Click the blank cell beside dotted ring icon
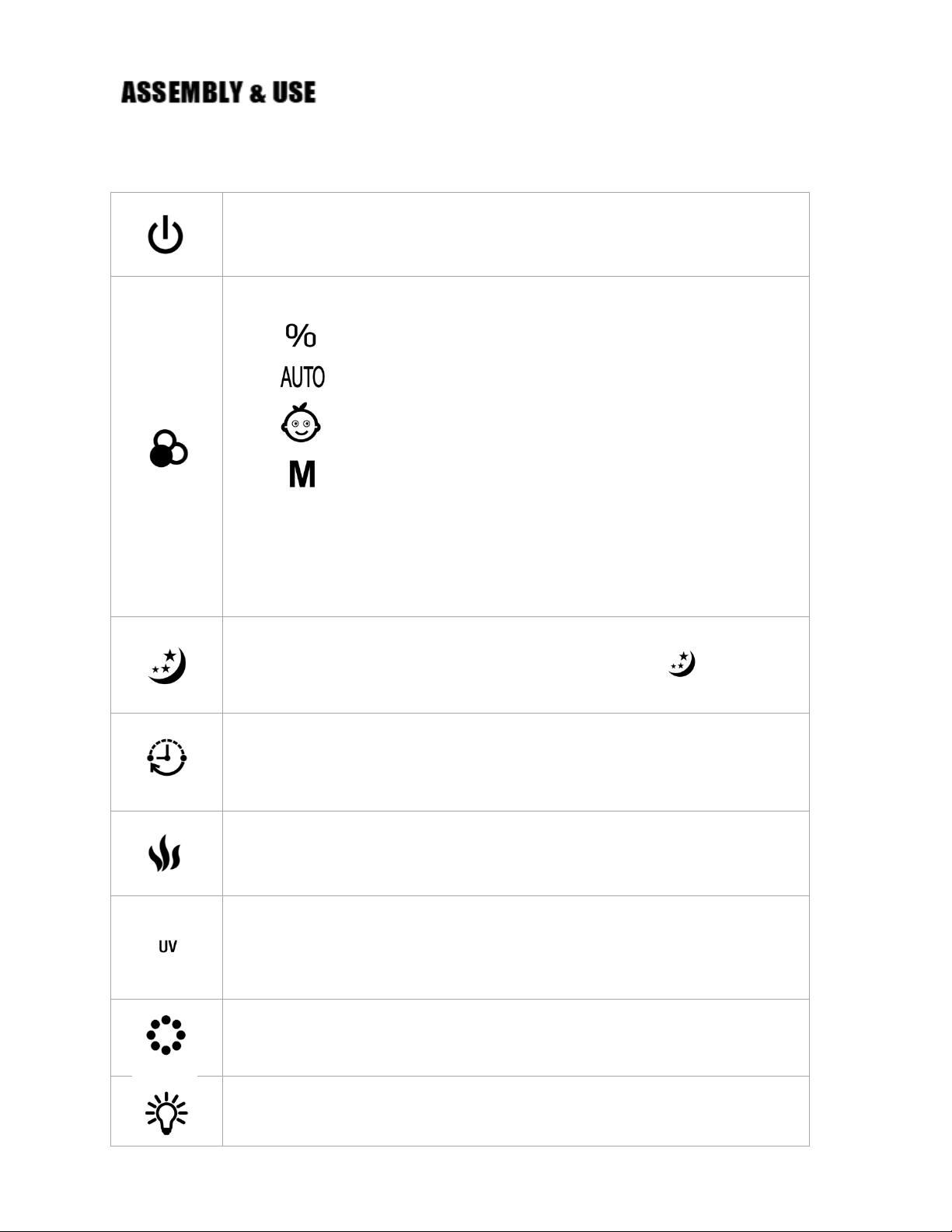Screen dimensions: 952x1232 pos(516,1038)
